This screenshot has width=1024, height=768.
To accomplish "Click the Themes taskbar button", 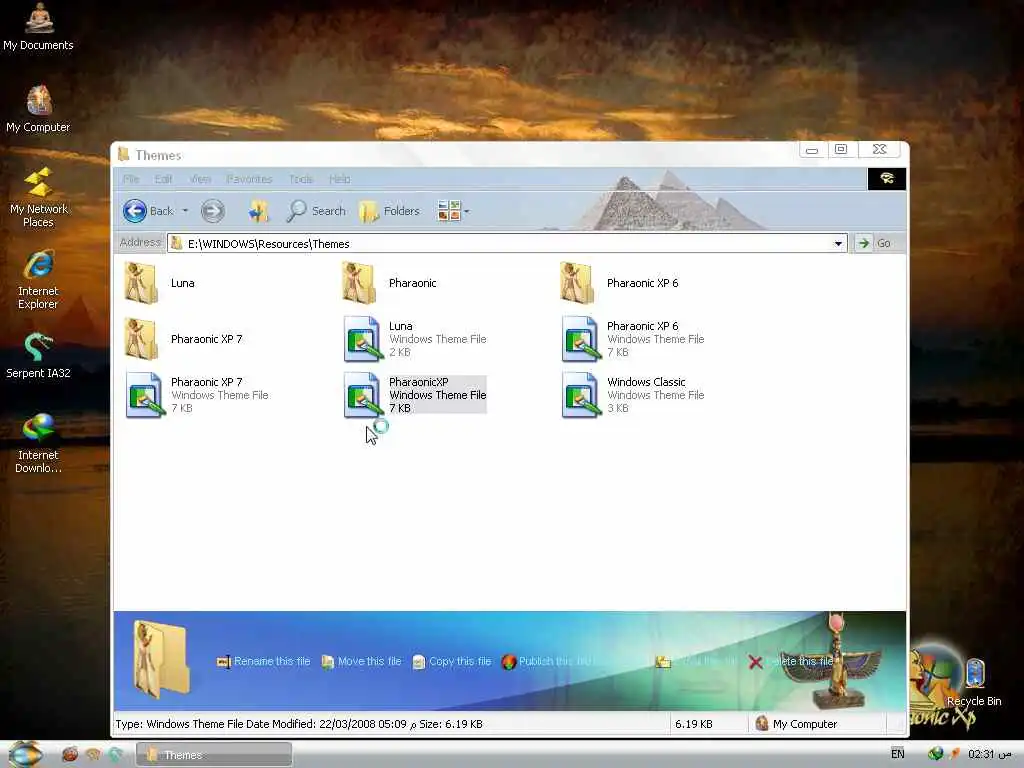I will pyautogui.click(x=214, y=755).
